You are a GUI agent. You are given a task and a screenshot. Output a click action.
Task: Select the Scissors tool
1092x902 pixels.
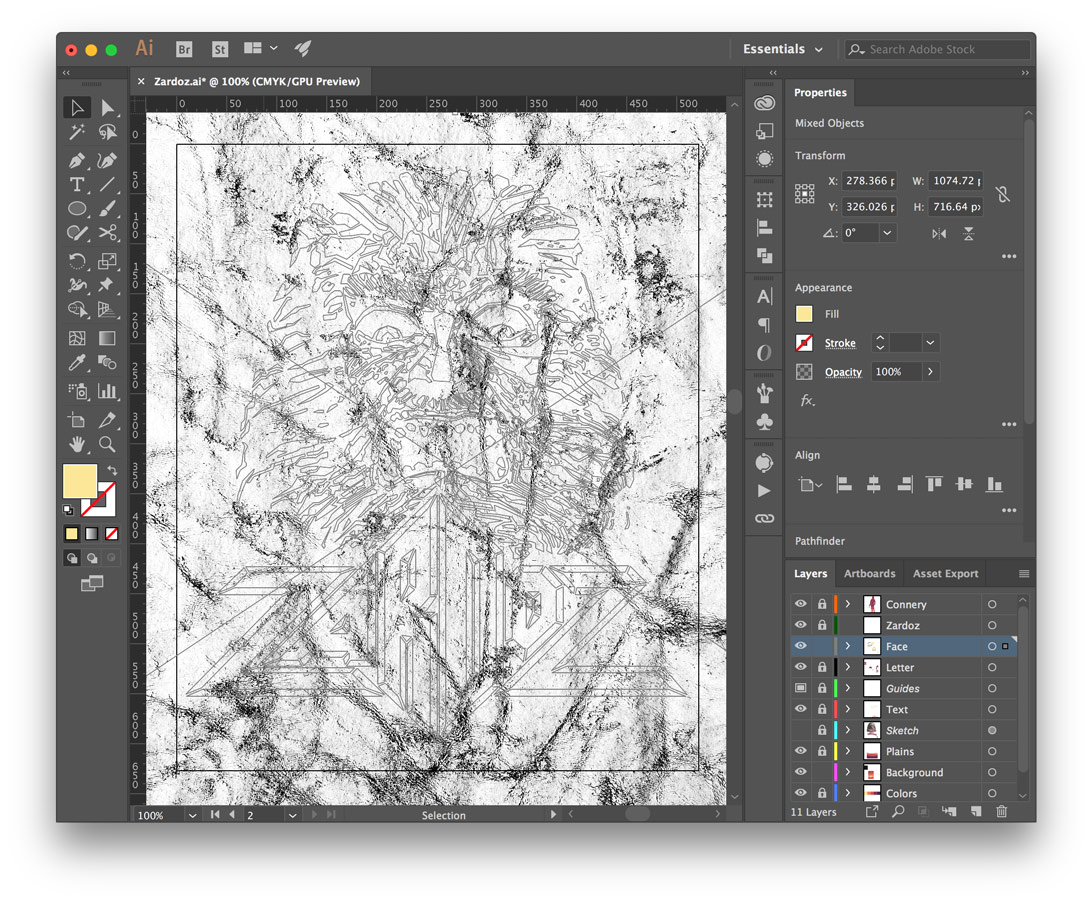[x=107, y=233]
